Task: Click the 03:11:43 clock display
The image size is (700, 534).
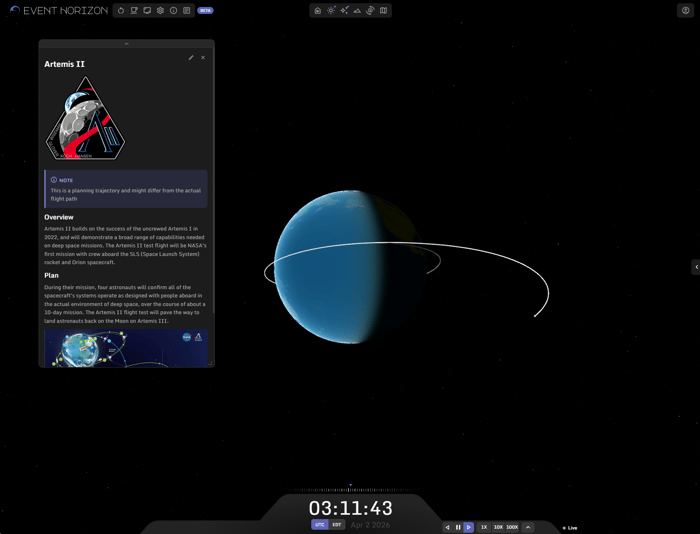Action: tap(350, 508)
